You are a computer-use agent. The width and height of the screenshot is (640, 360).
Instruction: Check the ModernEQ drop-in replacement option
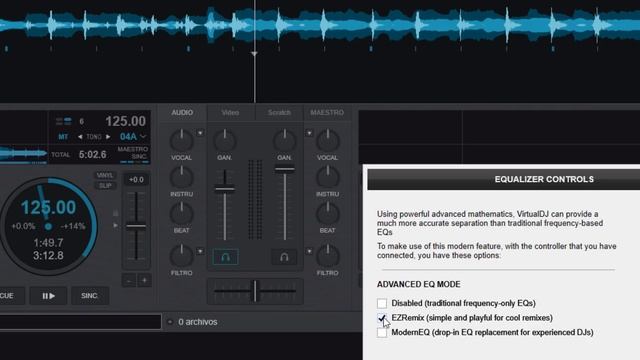[382, 333]
